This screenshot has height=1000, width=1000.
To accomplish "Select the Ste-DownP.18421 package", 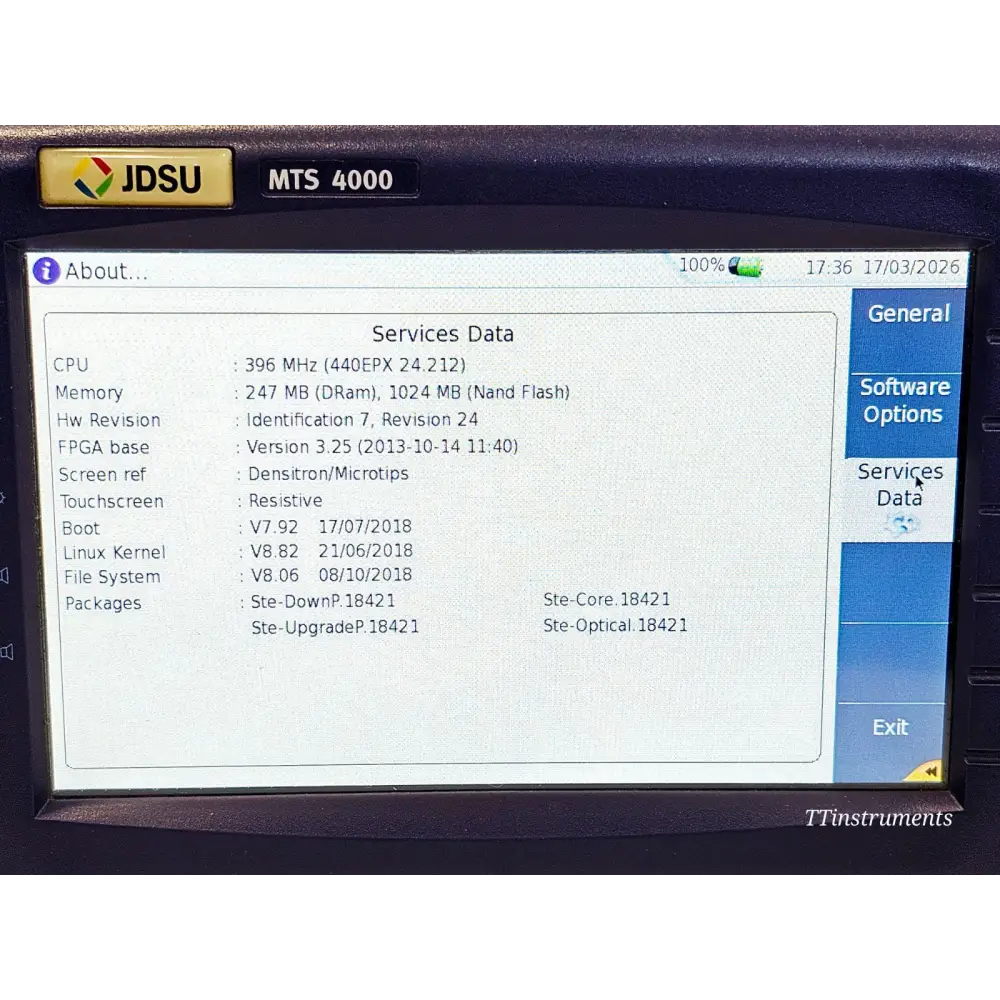I will coord(323,601).
